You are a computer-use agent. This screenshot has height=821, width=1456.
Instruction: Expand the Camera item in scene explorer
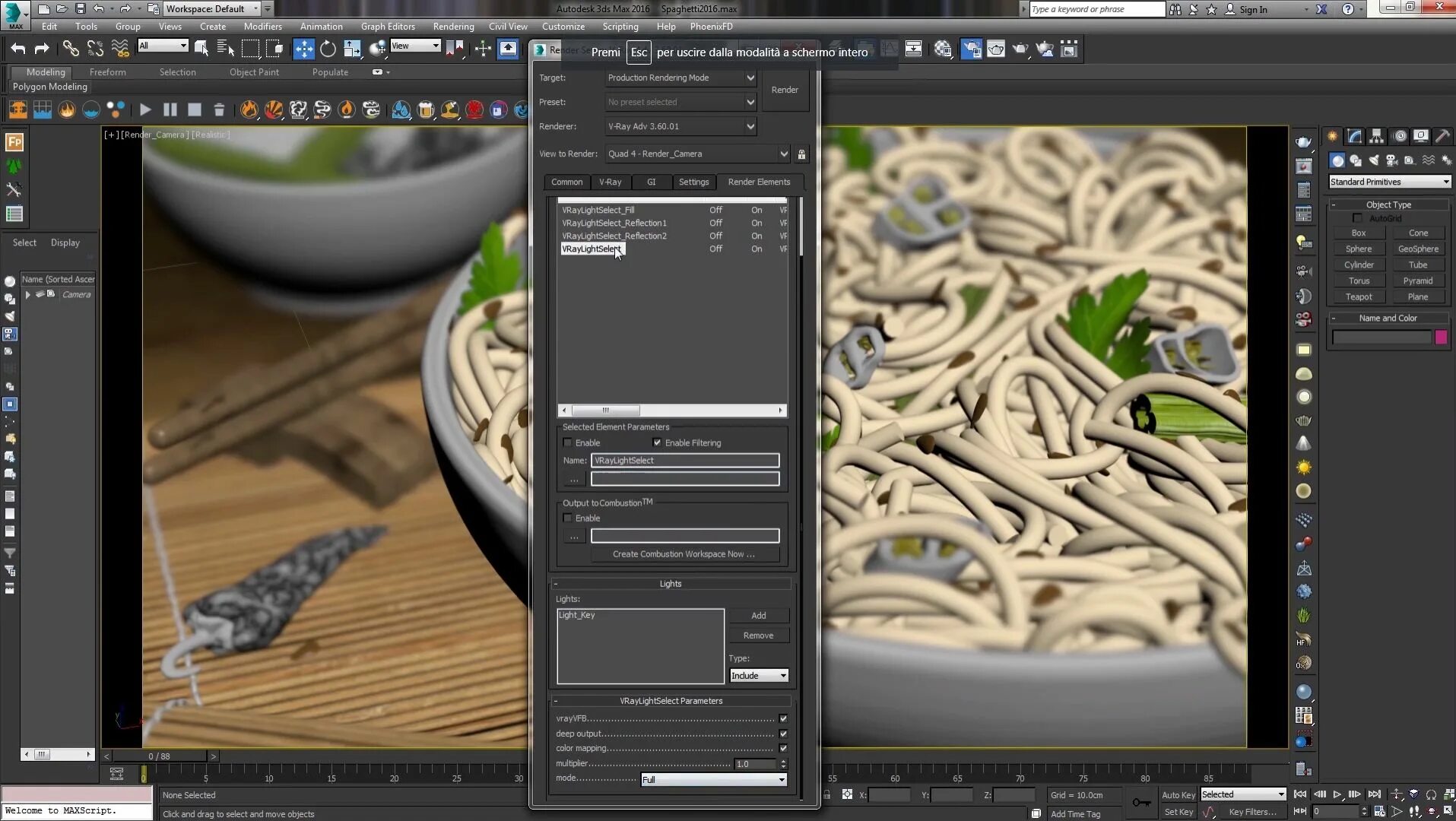click(28, 295)
